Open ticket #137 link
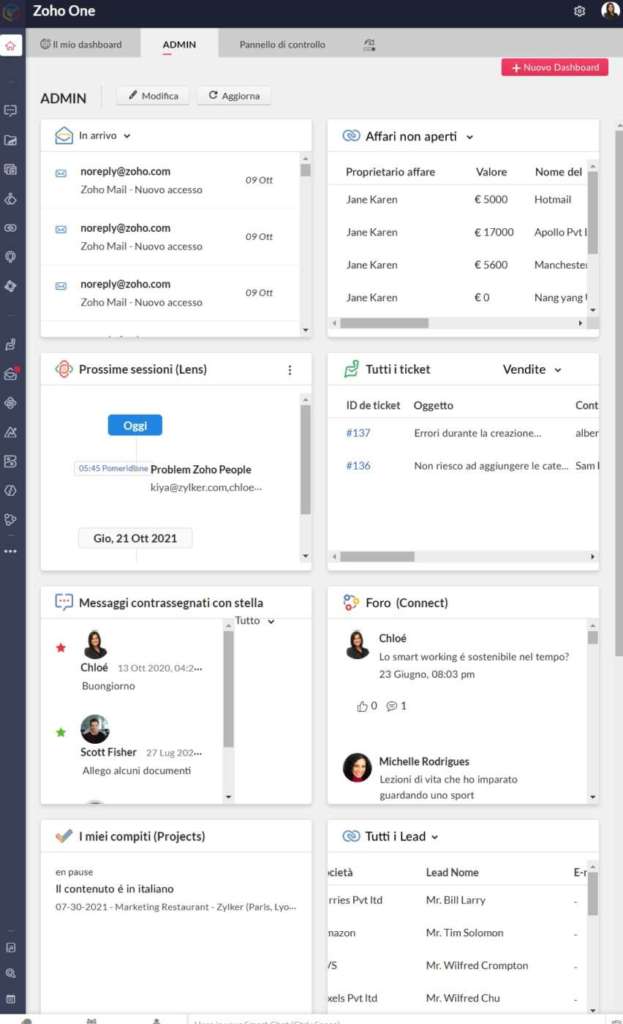Screen dimensions: 623x1024 [x=358, y=433]
